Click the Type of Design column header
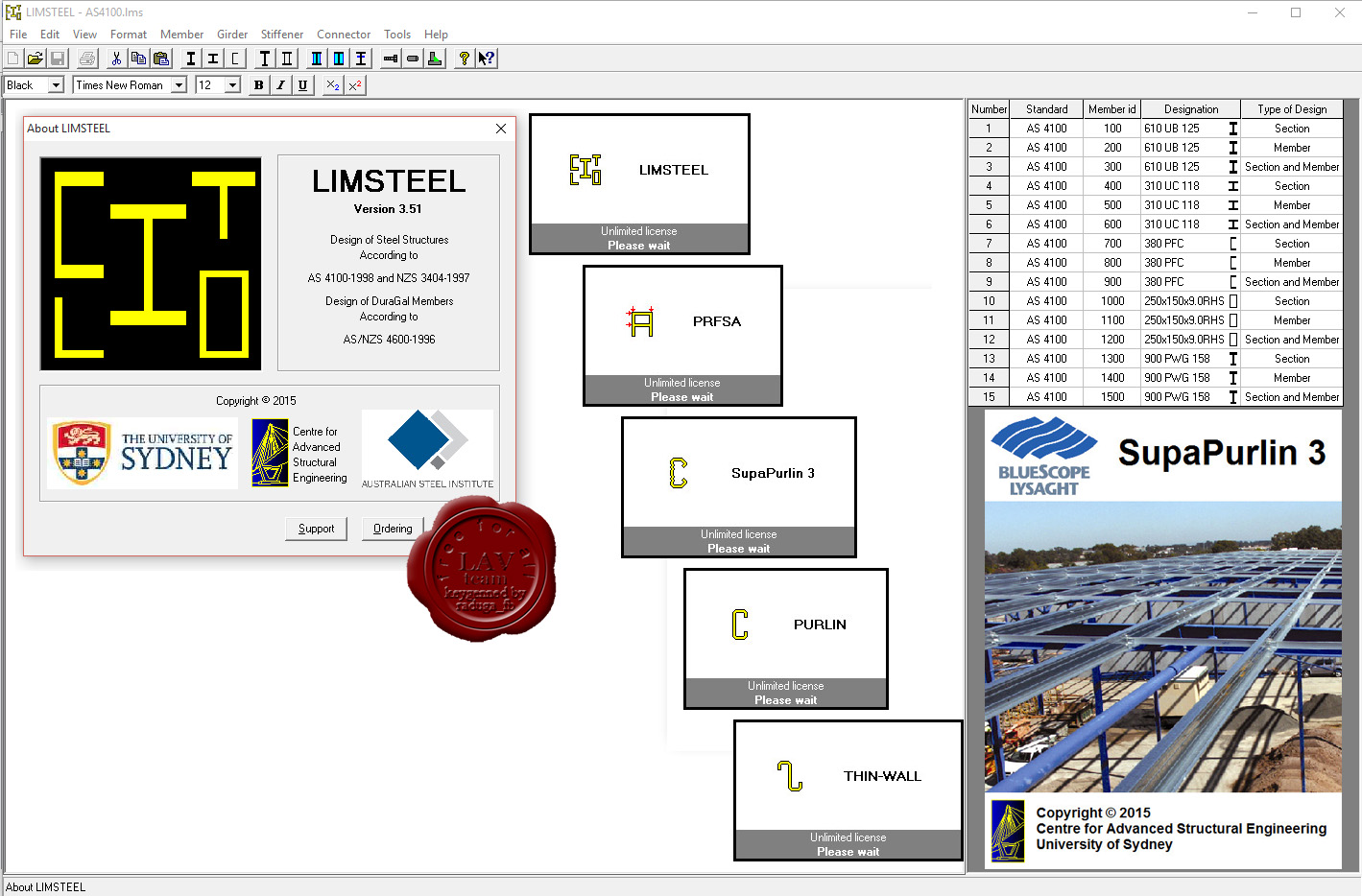Viewport: 1362px width, 896px height. click(x=1292, y=109)
